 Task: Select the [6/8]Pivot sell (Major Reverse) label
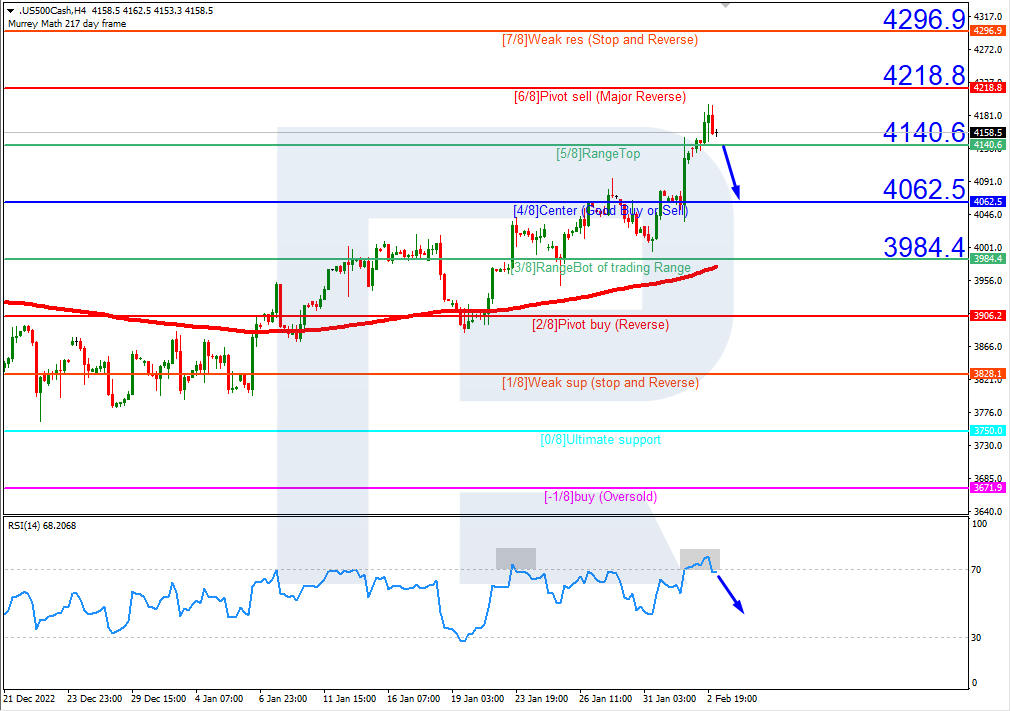pyautogui.click(x=600, y=97)
